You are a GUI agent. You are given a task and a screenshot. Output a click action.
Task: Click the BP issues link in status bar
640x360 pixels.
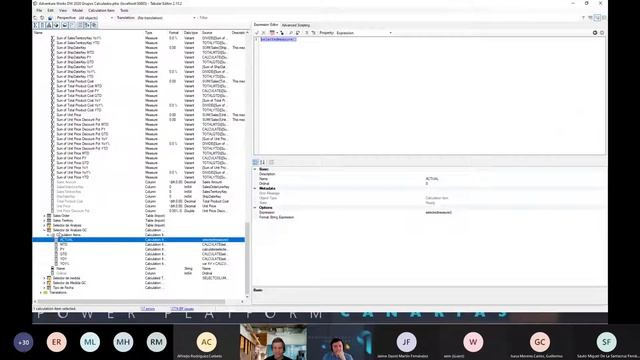182,309
